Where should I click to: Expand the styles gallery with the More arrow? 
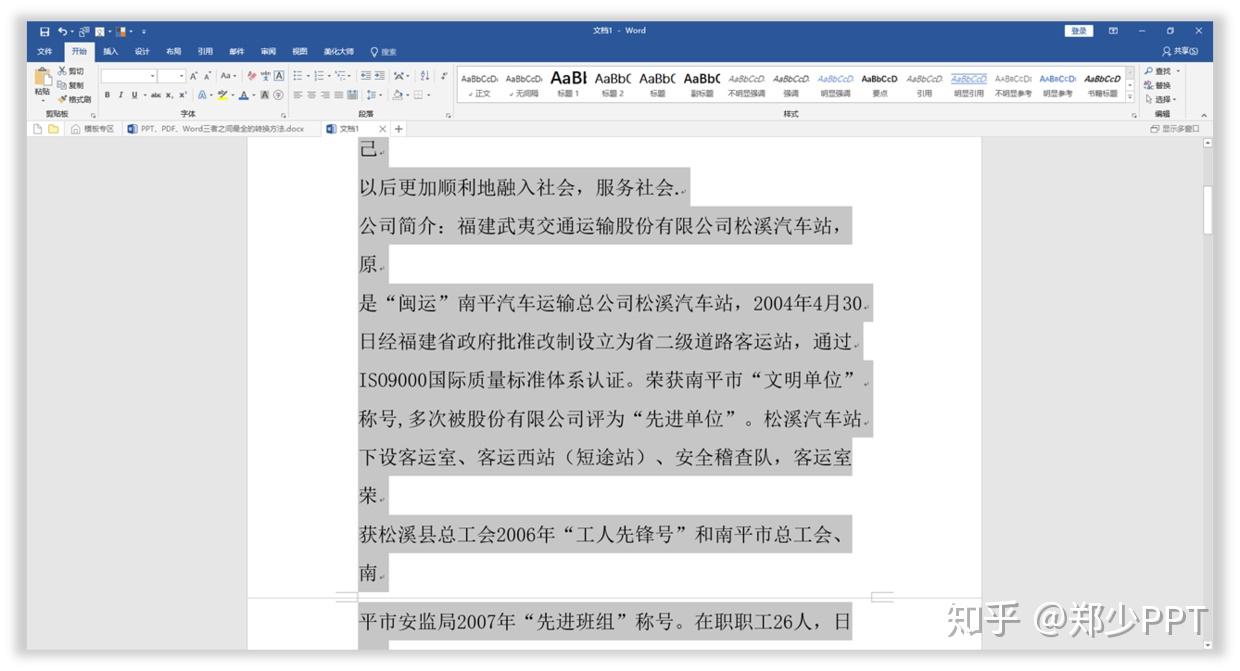1130,97
